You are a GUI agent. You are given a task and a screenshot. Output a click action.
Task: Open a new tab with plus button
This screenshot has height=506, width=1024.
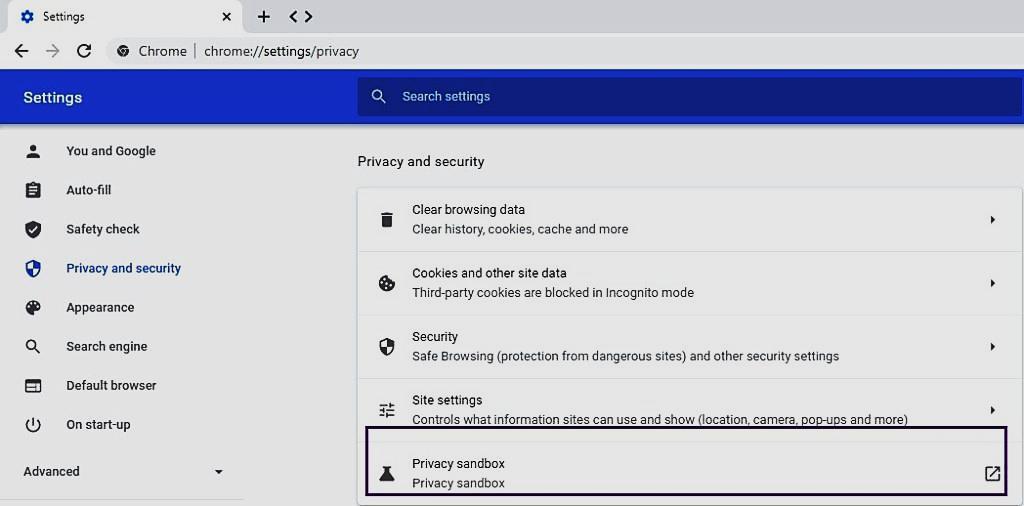(x=263, y=17)
